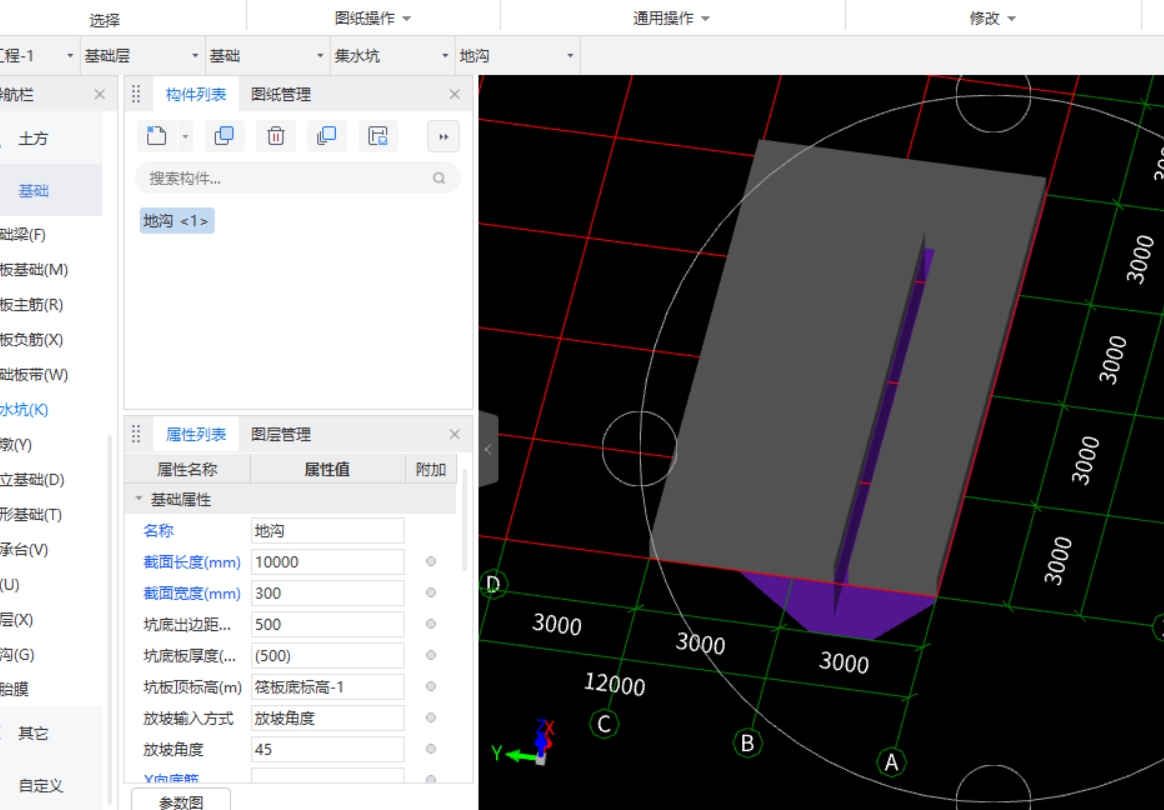The height and width of the screenshot is (810, 1164).
Task: Click the search component input field
Action: [297, 178]
